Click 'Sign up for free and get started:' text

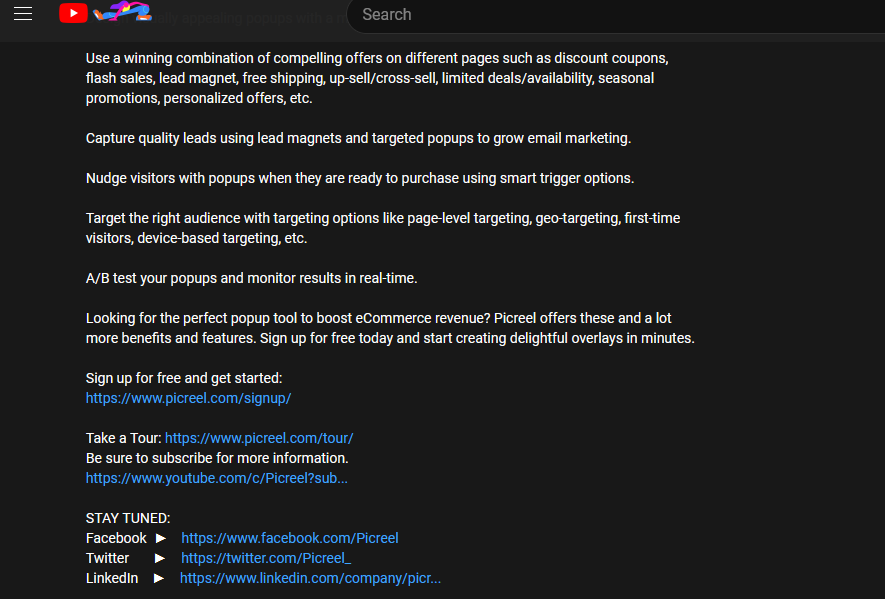184,378
